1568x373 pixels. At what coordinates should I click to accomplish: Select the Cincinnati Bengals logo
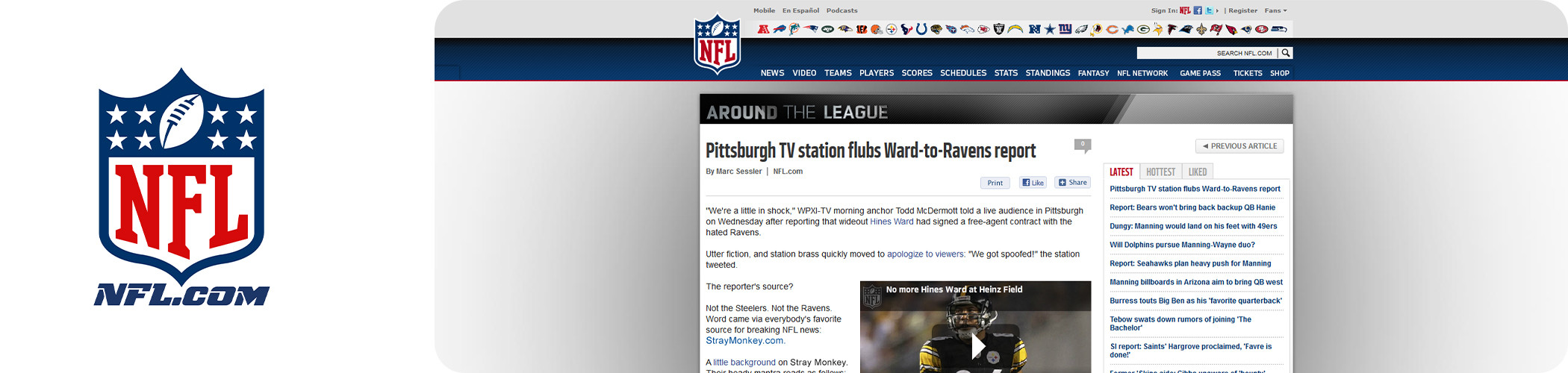point(862,29)
